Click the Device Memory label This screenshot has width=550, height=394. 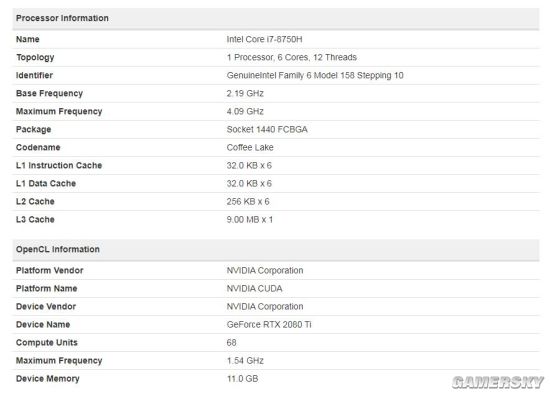(48, 379)
